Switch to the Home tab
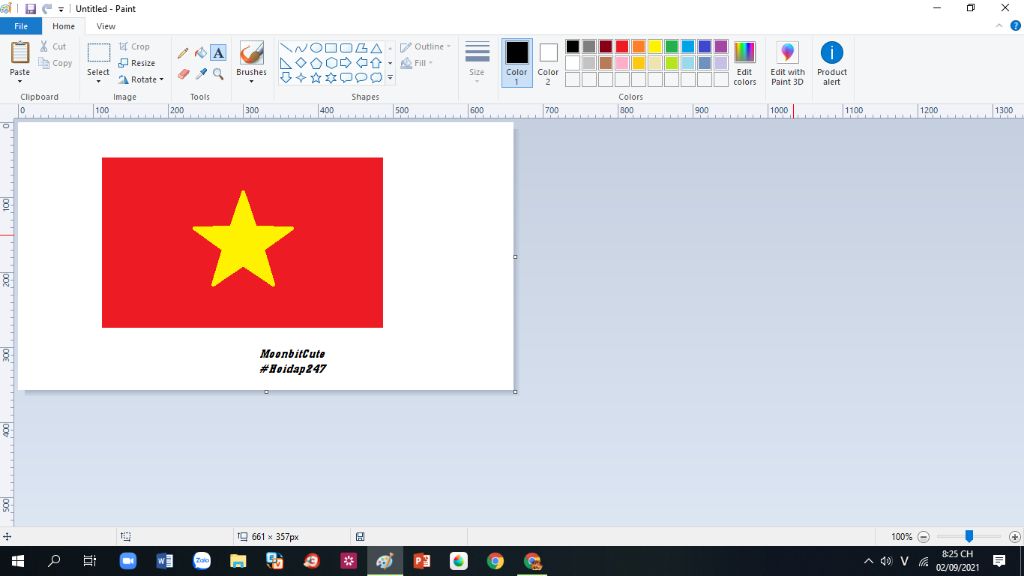The height and width of the screenshot is (576, 1024). click(63, 26)
